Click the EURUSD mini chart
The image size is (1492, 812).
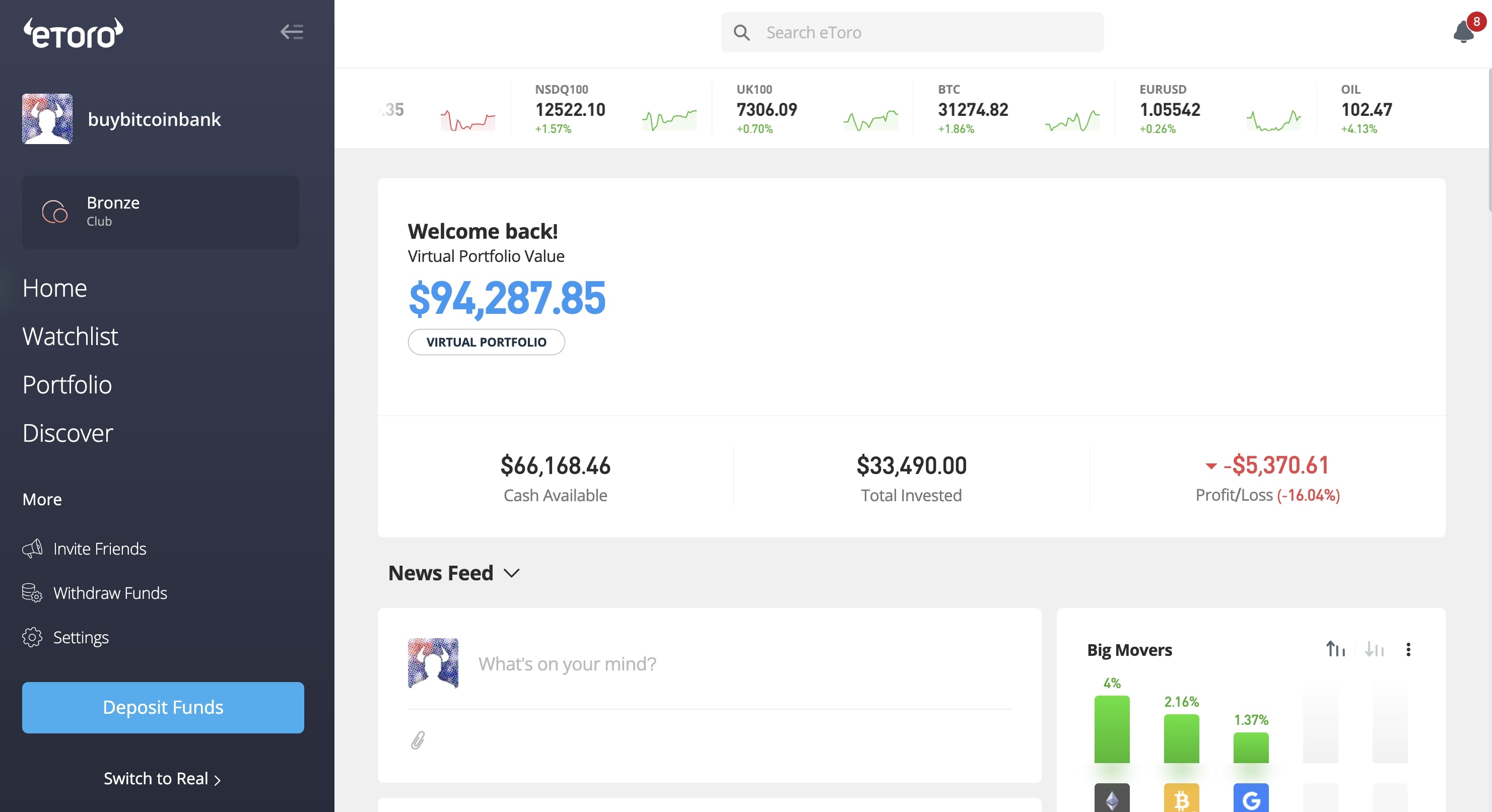tap(1274, 120)
